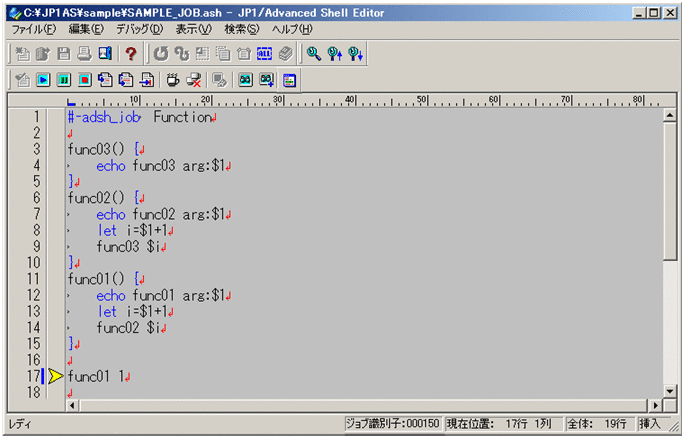
Task: Click 'func03 $i' on line 9
Action: tap(128, 247)
